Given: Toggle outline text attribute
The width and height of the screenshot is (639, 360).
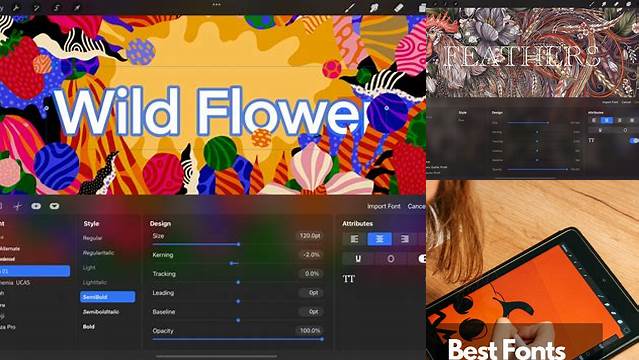Looking at the screenshot, I should 390,258.
